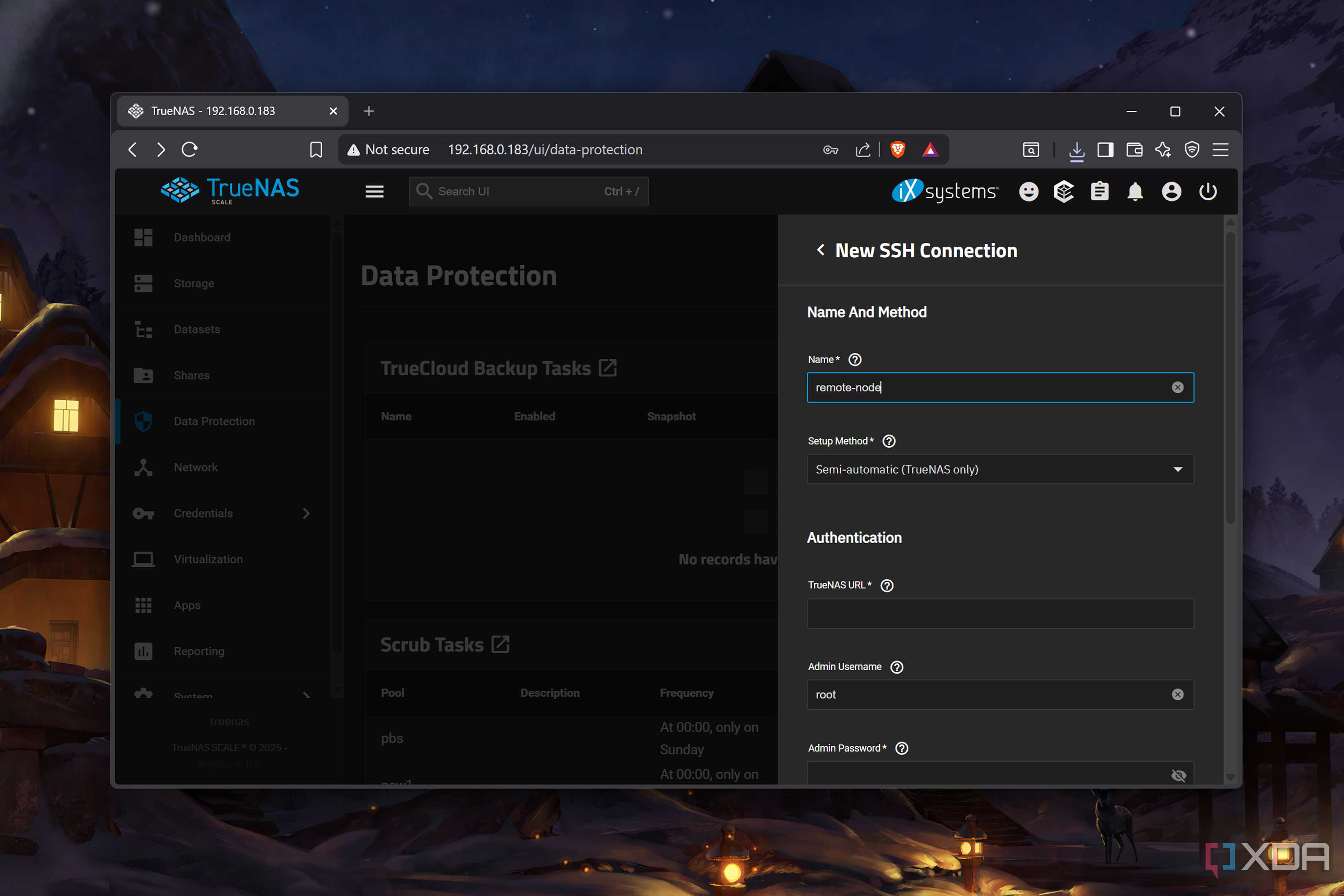Open the Setup Method dropdown
This screenshot has width=1344, height=896.
click(x=1000, y=469)
